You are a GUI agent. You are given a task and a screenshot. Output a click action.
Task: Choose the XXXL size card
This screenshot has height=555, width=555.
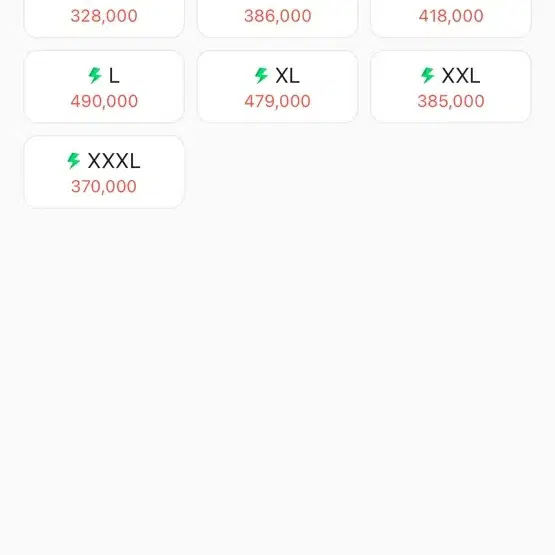(104, 172)
